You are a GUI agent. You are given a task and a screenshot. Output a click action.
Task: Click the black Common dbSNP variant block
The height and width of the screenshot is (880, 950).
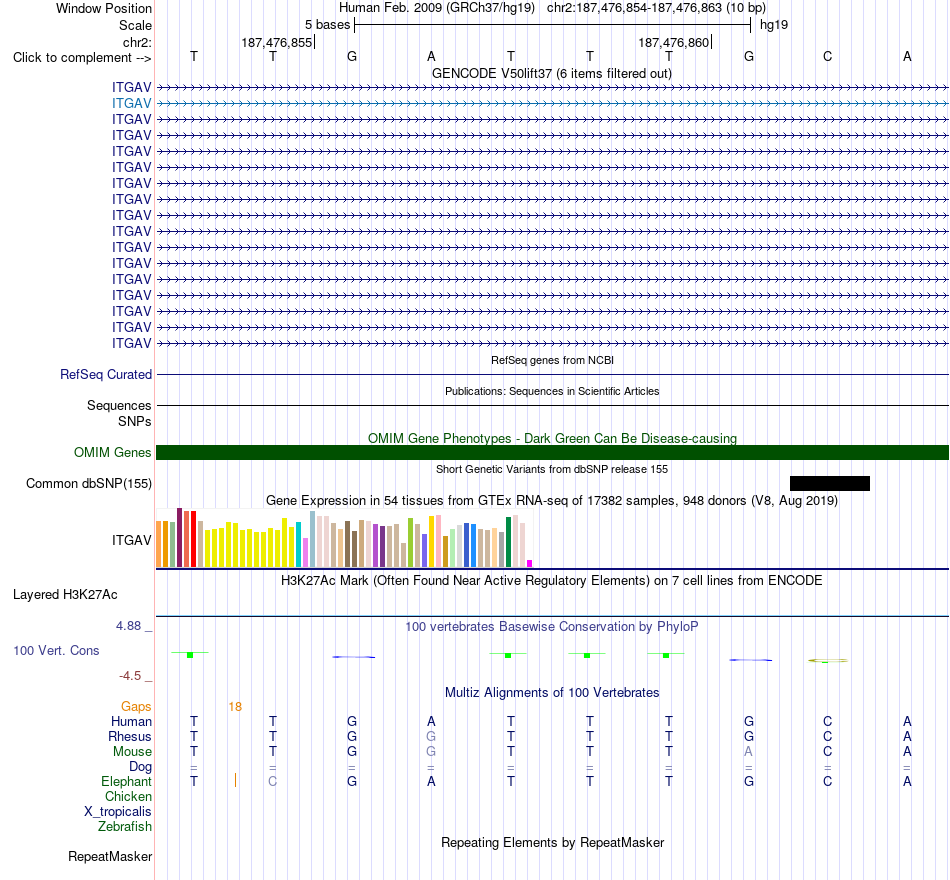(830, 484)
